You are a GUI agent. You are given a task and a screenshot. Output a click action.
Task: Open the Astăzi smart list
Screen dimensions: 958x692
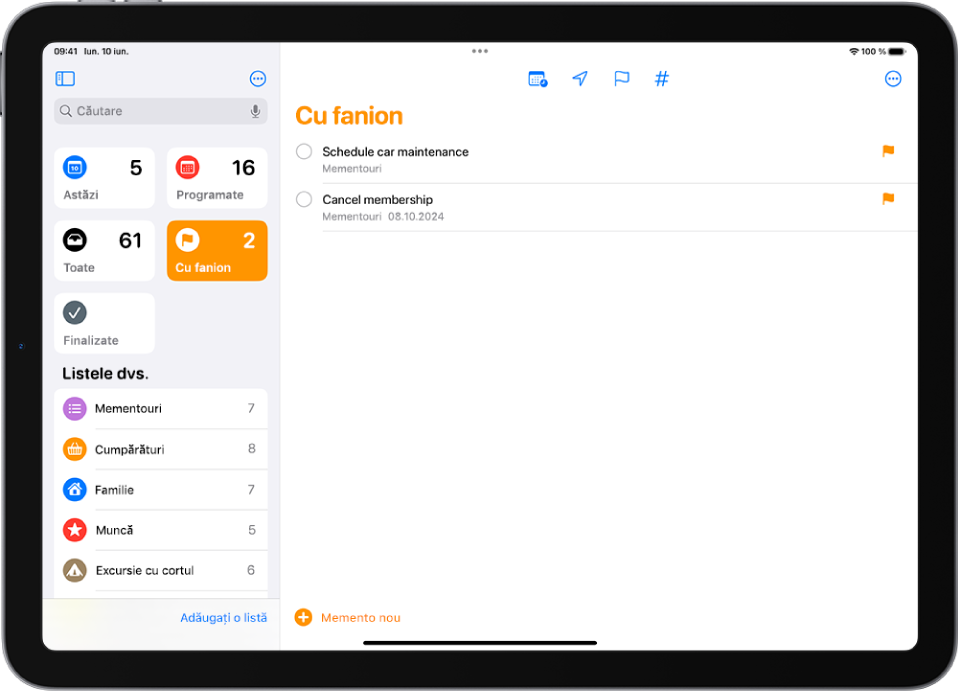pyautogui.click(x=104, y=178)
